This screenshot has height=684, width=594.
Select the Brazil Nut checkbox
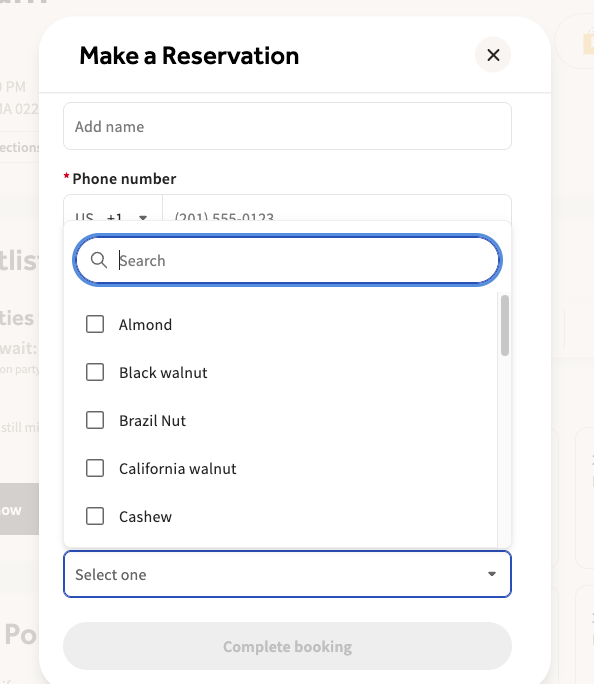click(95, 421)
